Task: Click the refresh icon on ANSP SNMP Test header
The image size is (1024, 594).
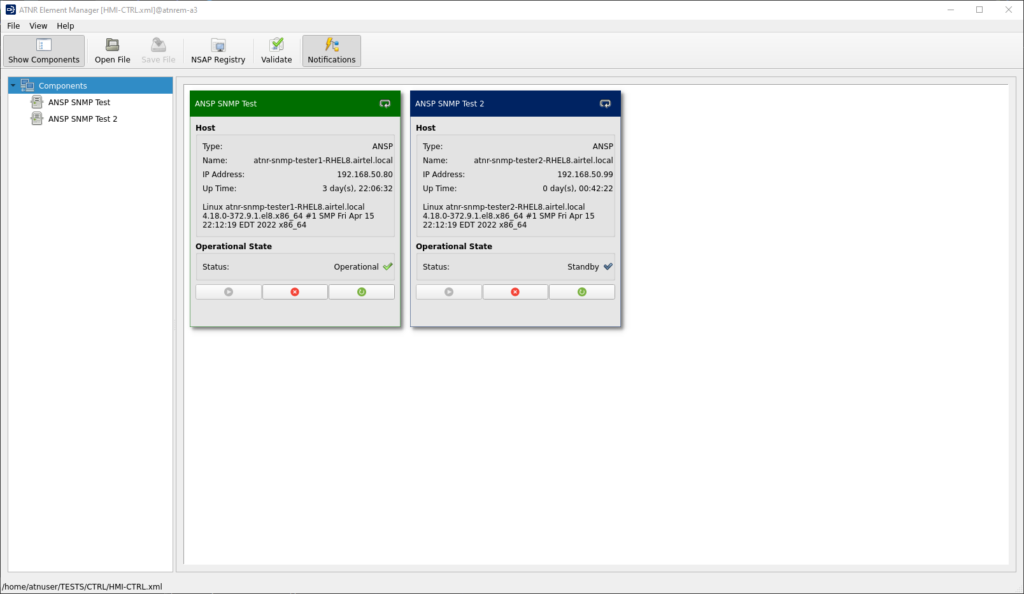Action: coord(385,103)
